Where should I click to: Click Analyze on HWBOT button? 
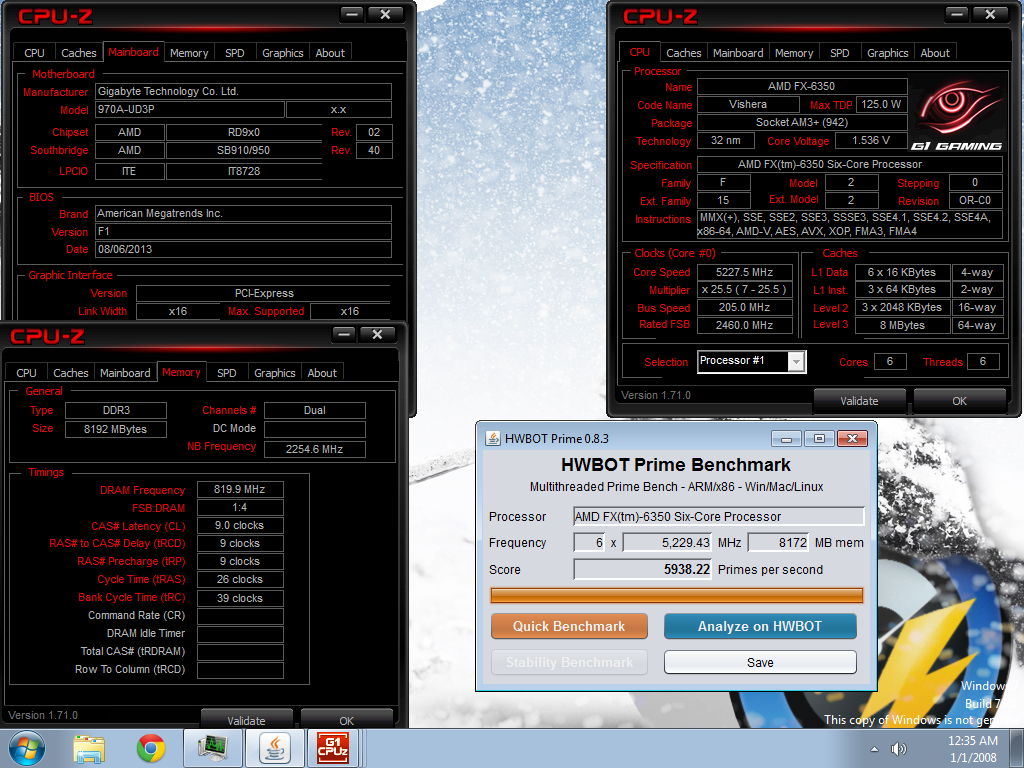tap(760, 626)
